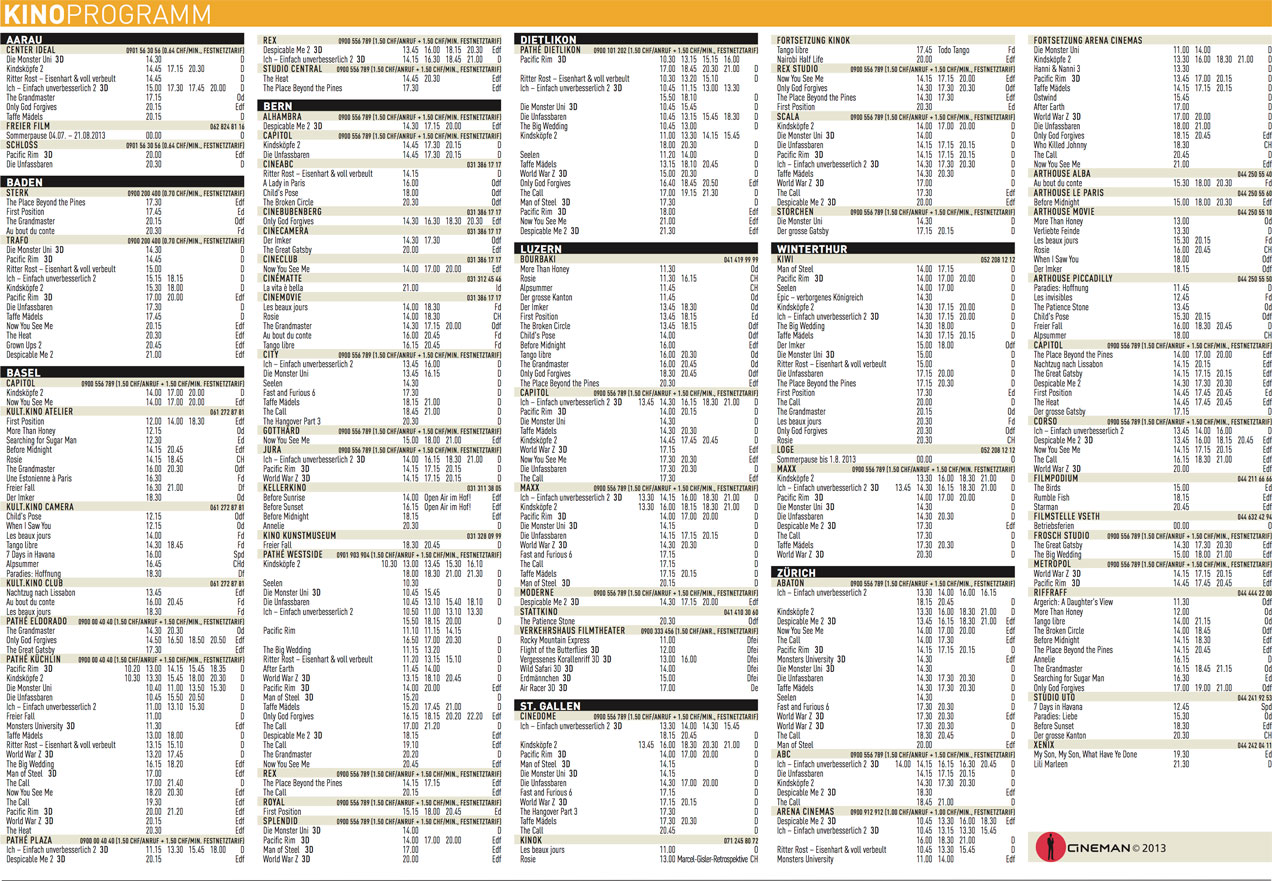Click the STATTKINO cinema name
Viewport: 1272px width, 881px height.
click(538, 611)
